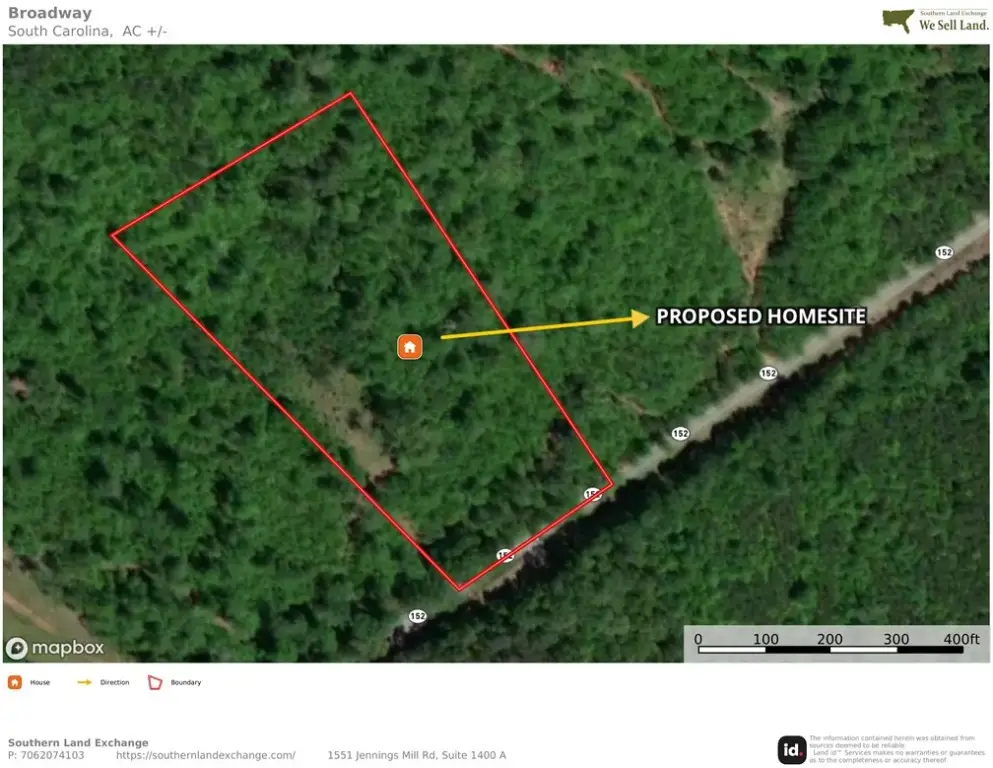Click the Mapbox logo
The width and height of the screenshot is (993, 768).
(x=57, y=647)
